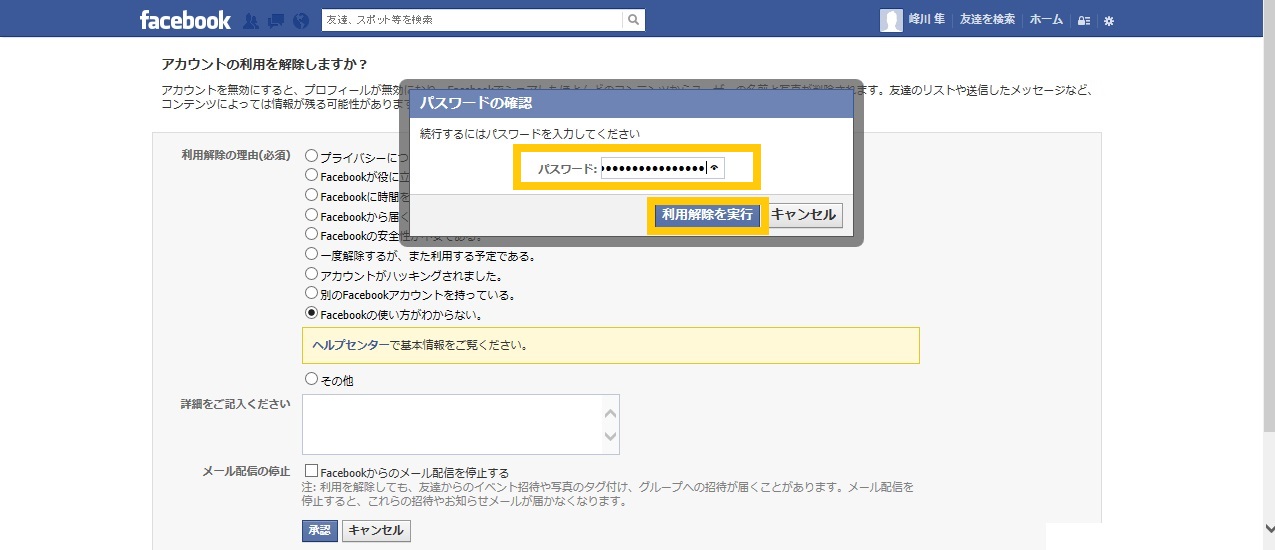The image size is (1275, 550).
Task: Check Facebookからのメール配信を停止する box
Action: 312,471
